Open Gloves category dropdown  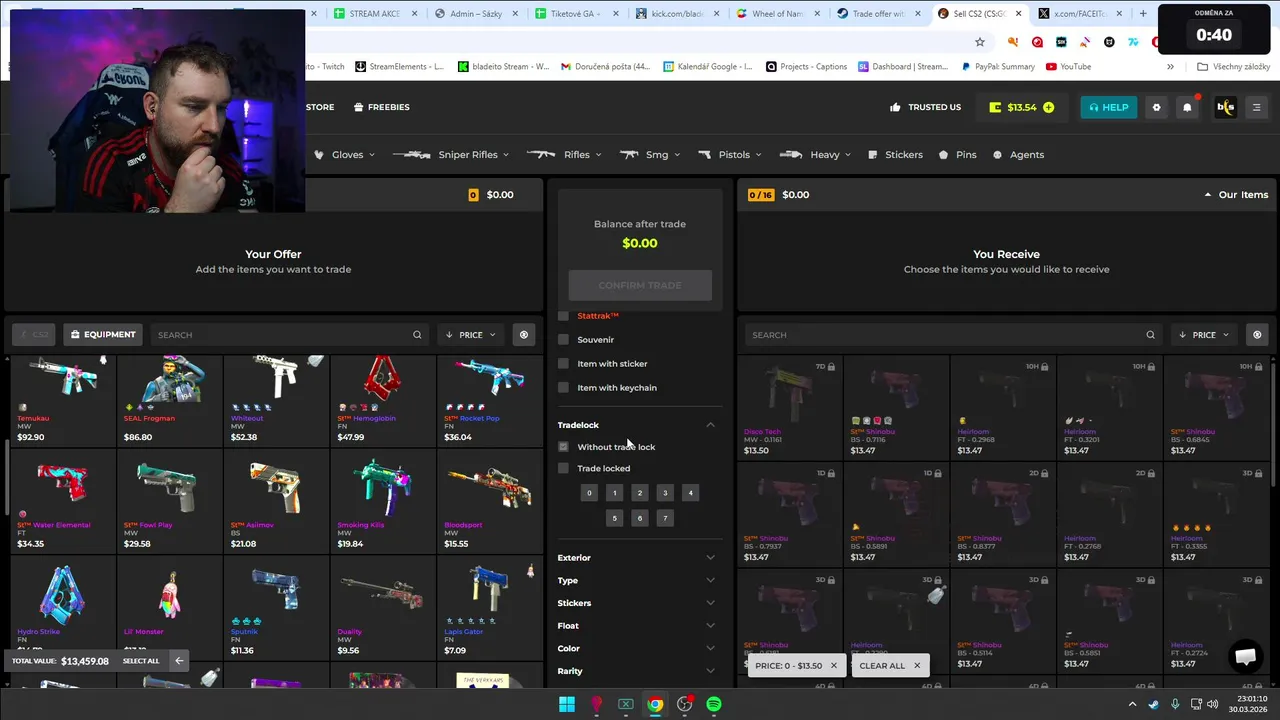[344, 155]
